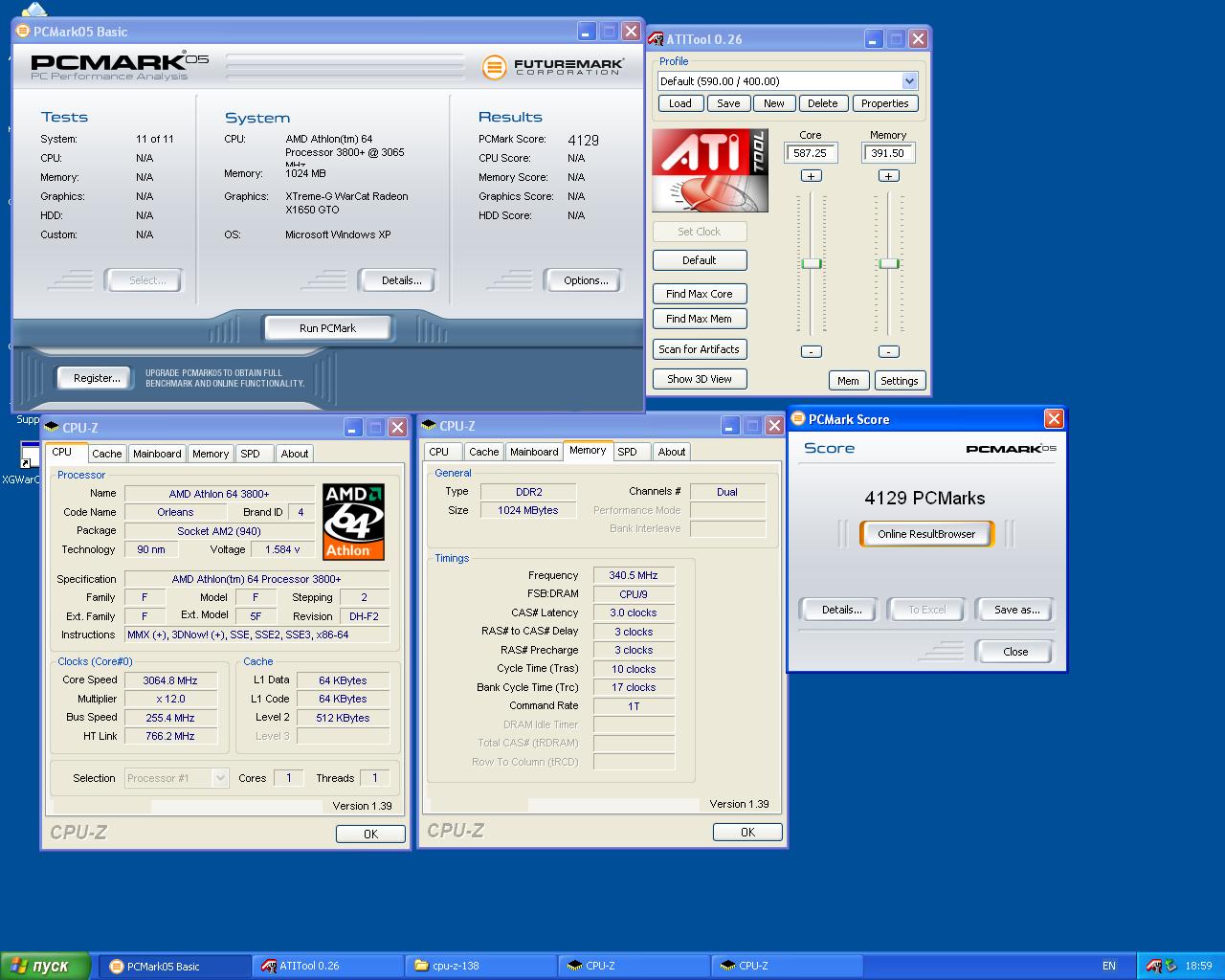
Task: Open SPD tab in left CPU-Z window
Action: pyautogui.click(x=250, y=454)
